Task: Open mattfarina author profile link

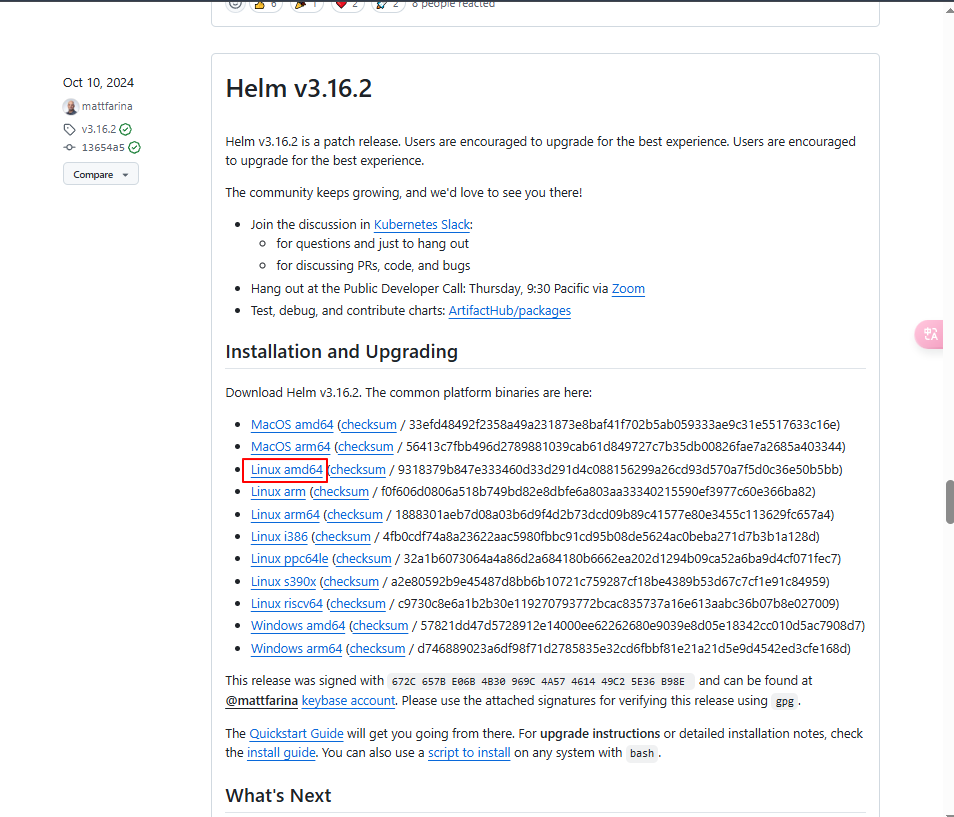Action: click(x=107, y=106)
